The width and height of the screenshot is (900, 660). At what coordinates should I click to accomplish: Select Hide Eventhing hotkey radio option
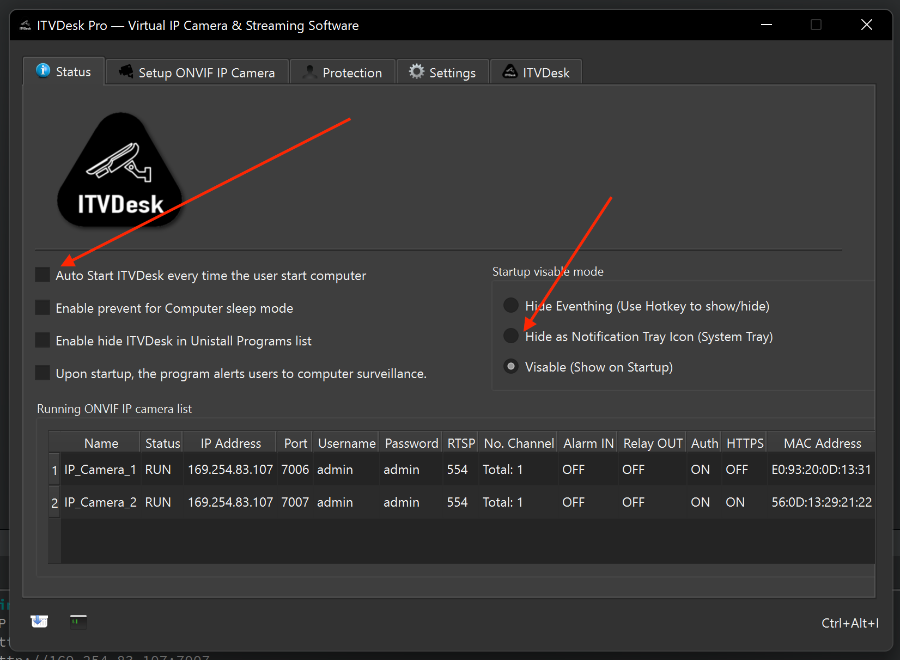pos(511,306)
